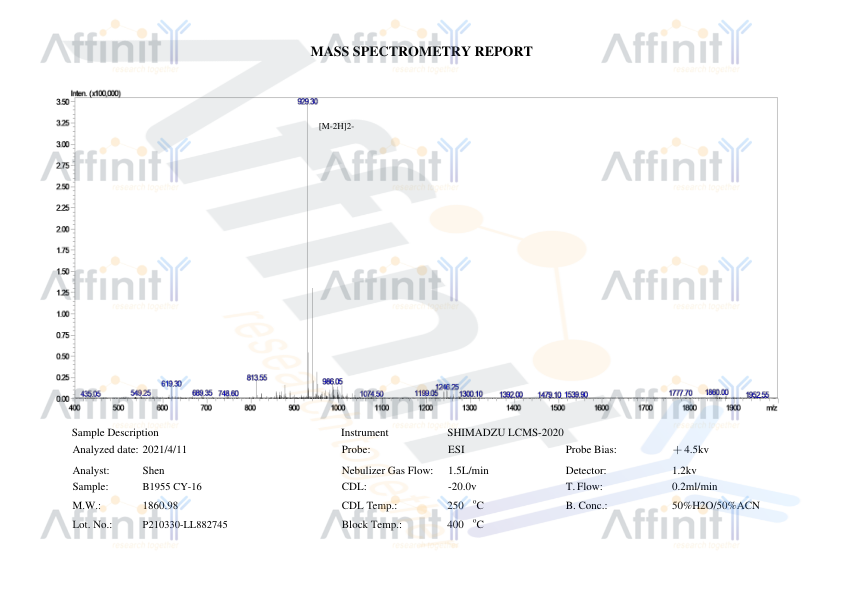Select the M.W. value 1860.98
The height and width of the screenshot is (596, 842).
pos(161,506)
